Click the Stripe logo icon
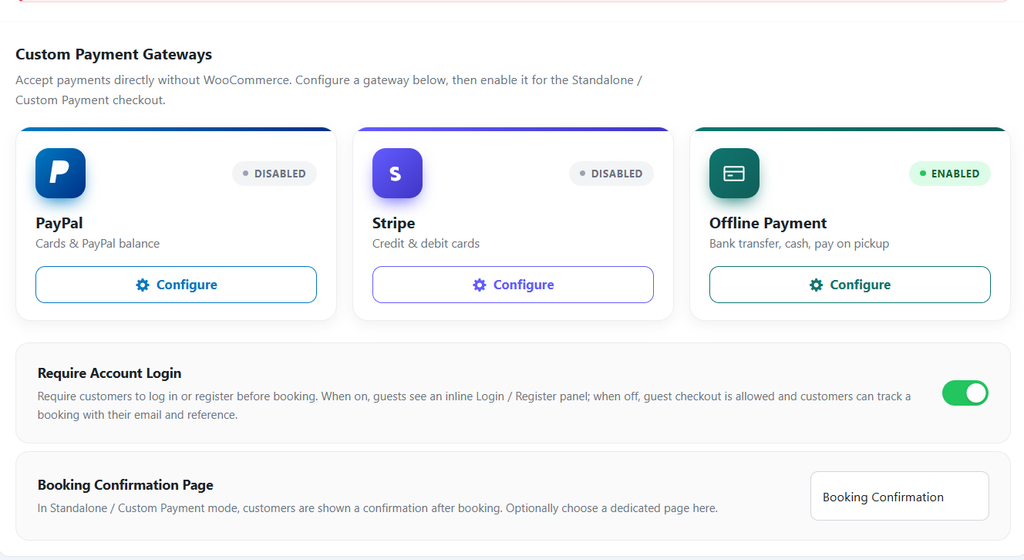Viewport: 1024px width, 560px height. 397,173
